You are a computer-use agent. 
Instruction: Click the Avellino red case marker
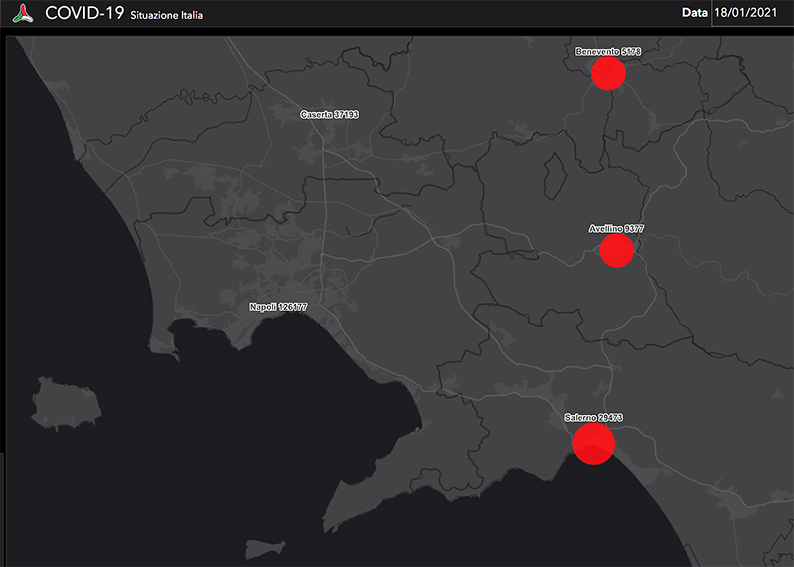[616, 250]
